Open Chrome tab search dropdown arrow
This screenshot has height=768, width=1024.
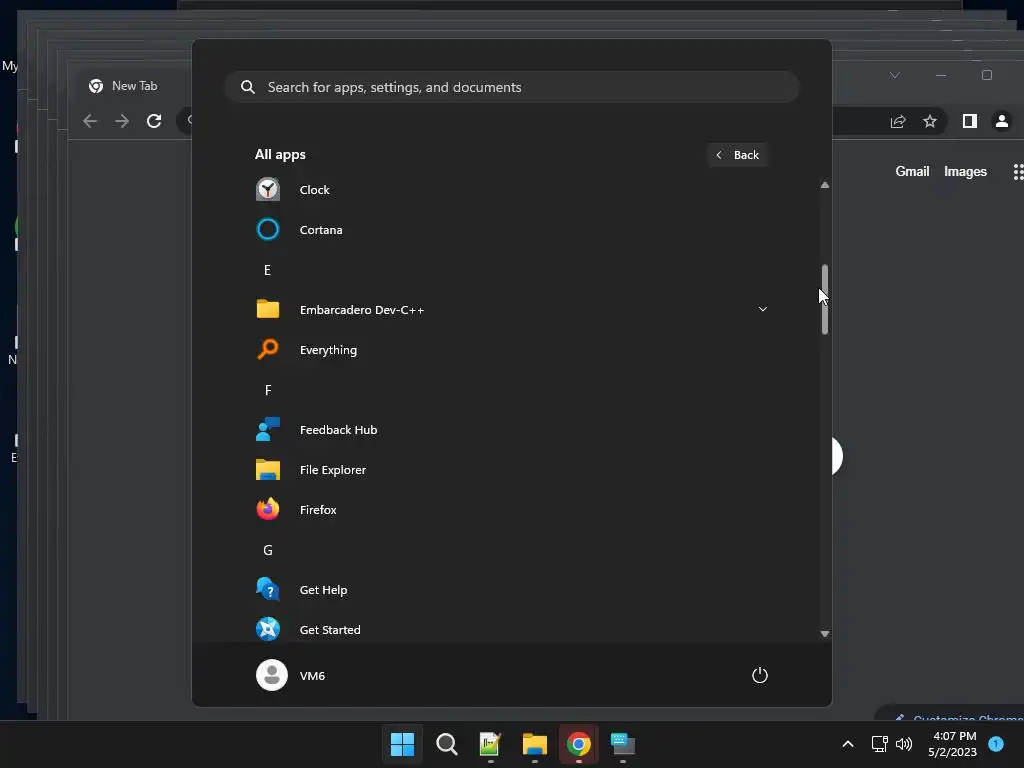[895, 75]
